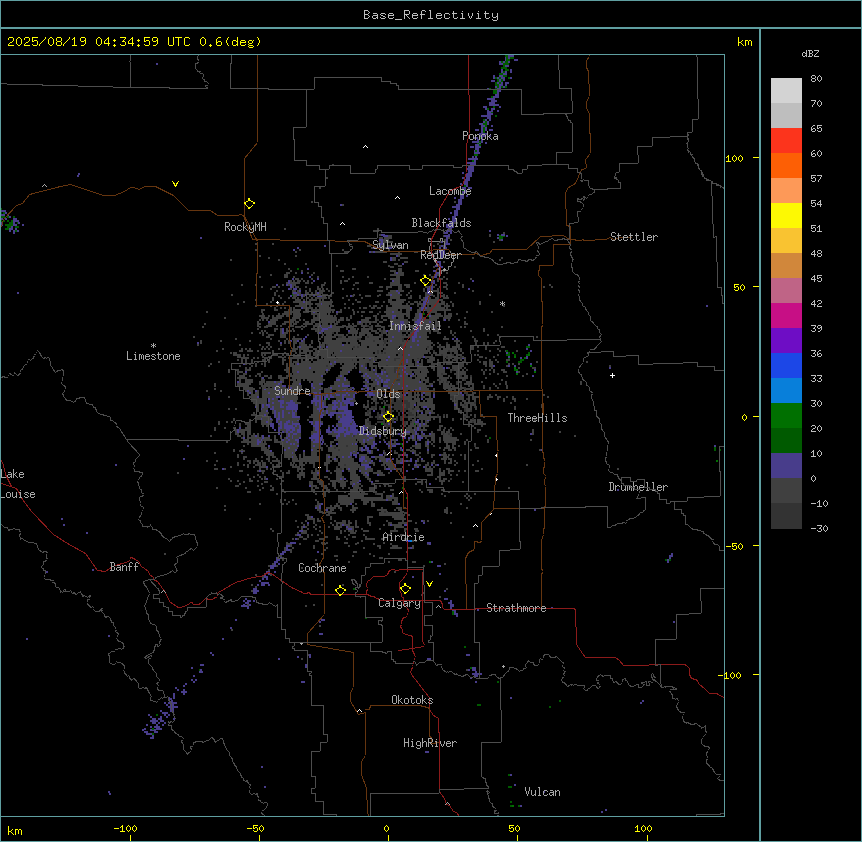Image resolution: width=862 pixels, height=842 pixels.
Task: Click the Drumheller label
Action: (x=638, y=487)
